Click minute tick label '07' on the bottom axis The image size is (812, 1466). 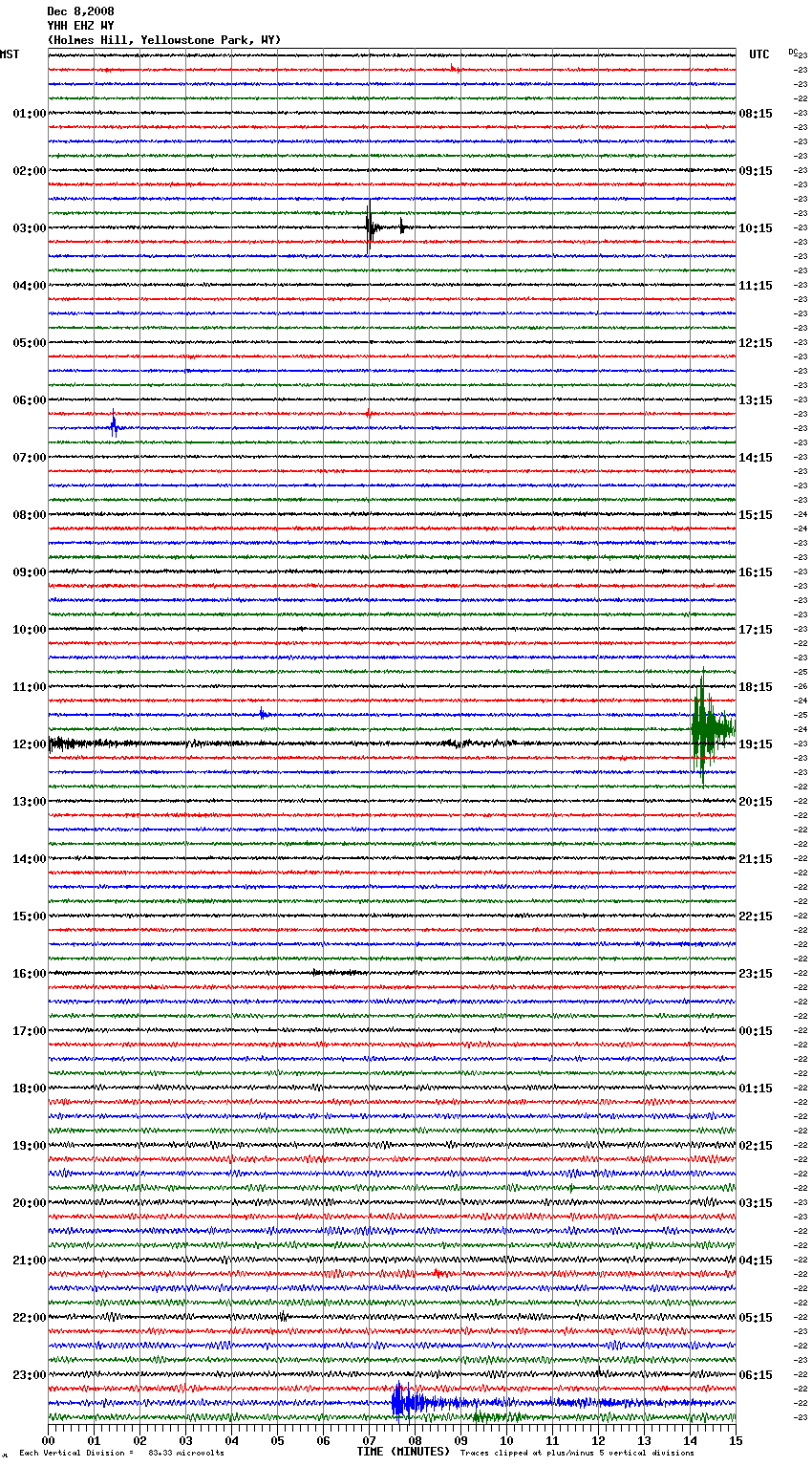(x=370, y=1439)
